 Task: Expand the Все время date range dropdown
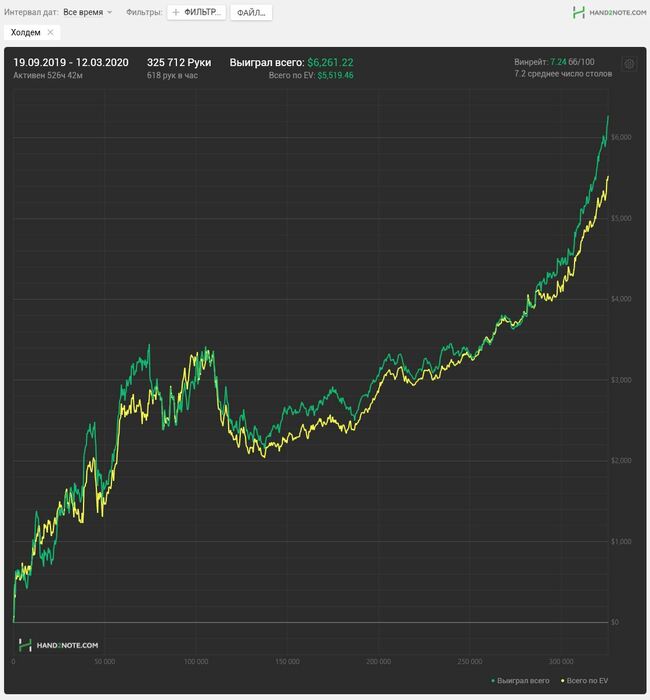tap(88, 12)
